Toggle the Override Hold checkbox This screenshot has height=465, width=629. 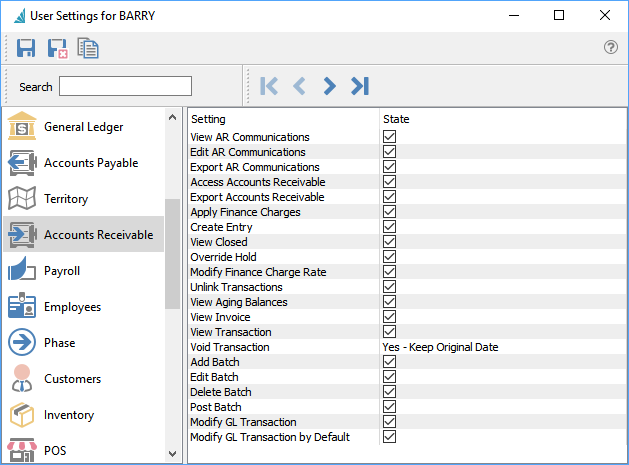(x=390, y=257)
